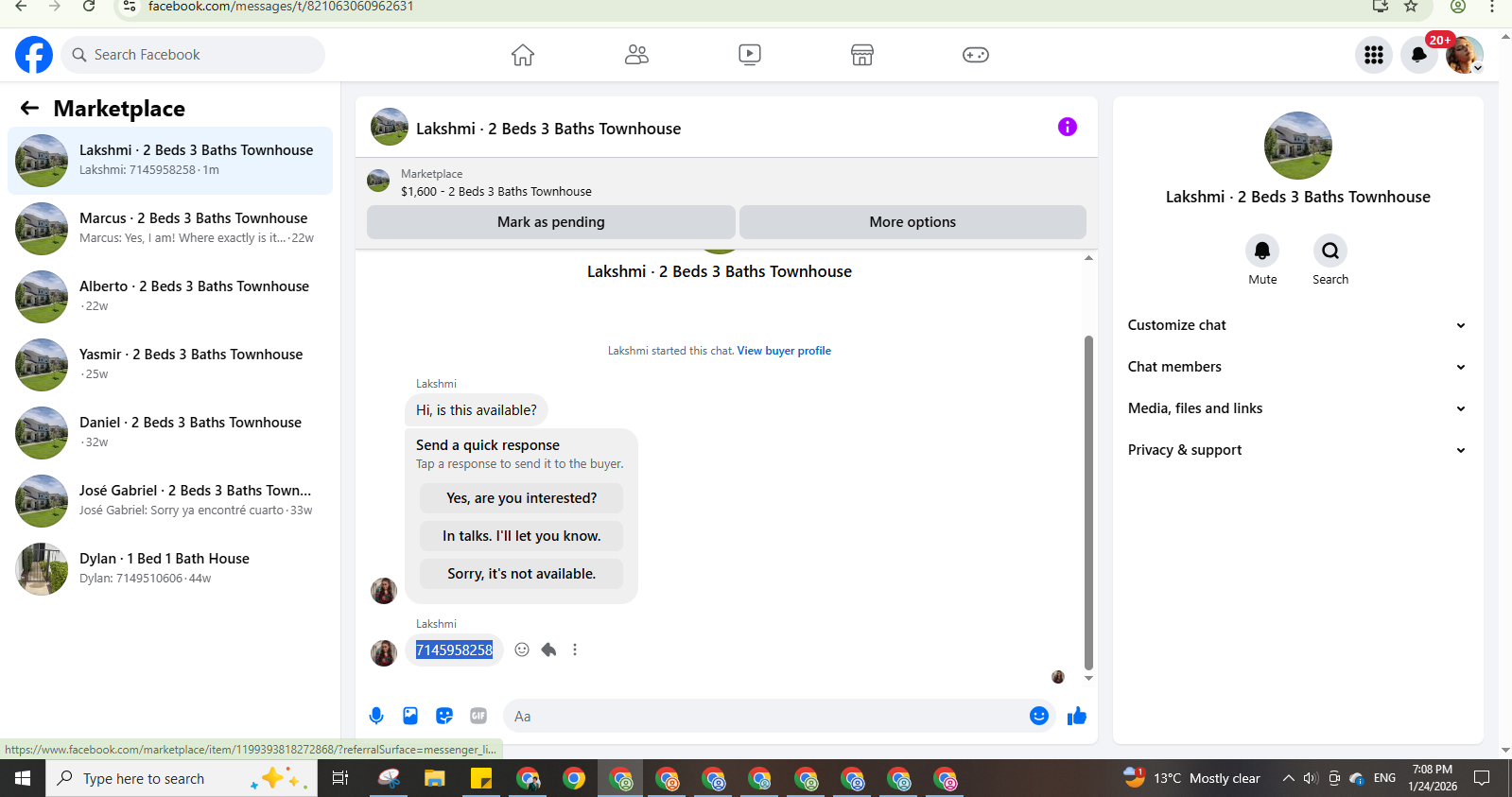Open conversation information purple icon
Screen dimensions: 1512x797
pos(1068,127)
